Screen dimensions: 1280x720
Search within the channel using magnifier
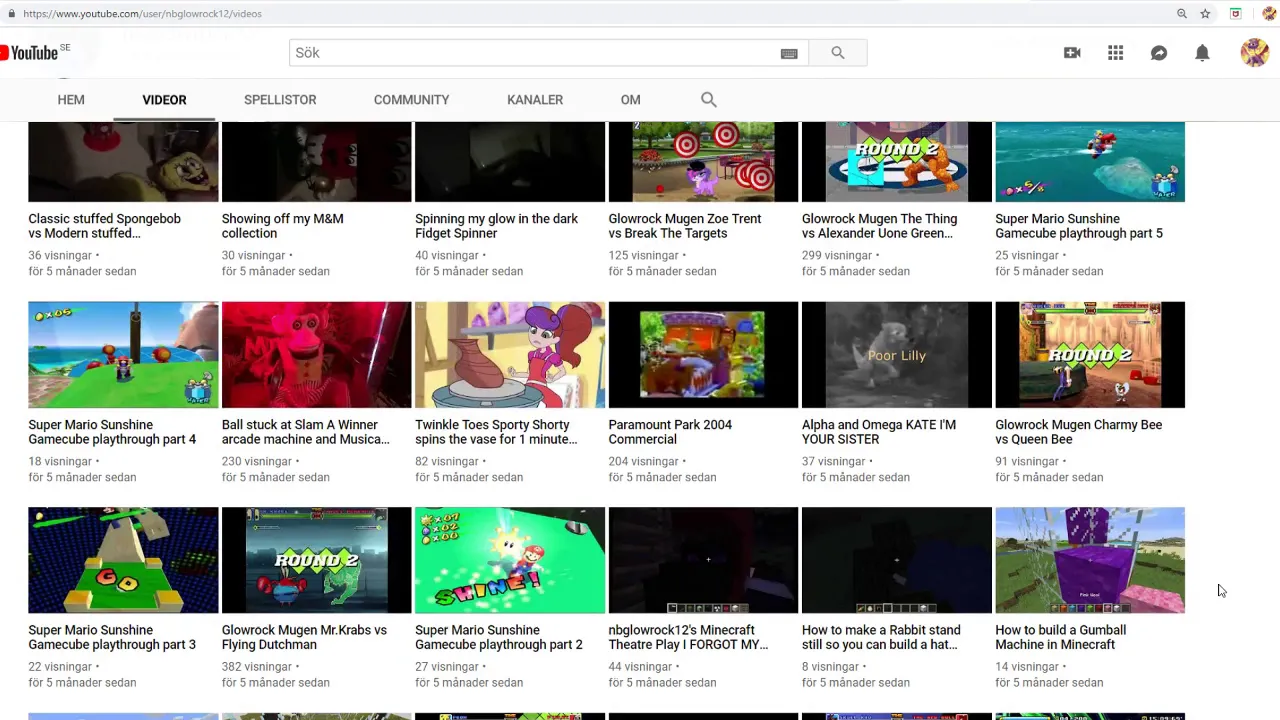(x=709, y=100)
